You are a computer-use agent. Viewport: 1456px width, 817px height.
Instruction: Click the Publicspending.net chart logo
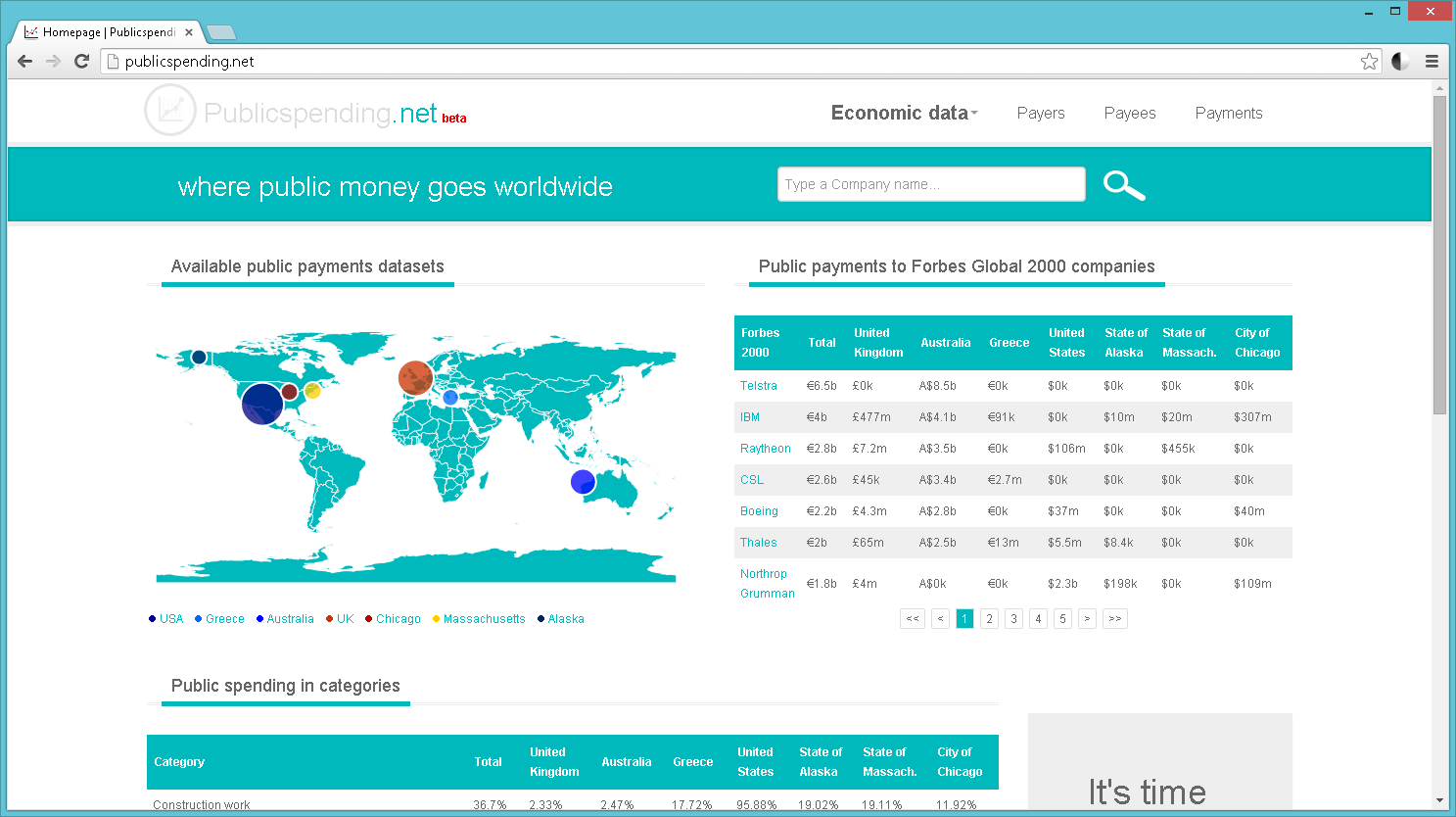[170, 110]
